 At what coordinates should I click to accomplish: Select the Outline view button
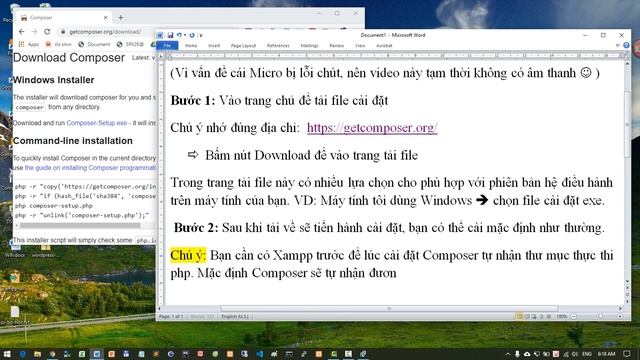(x=542, y=317)
